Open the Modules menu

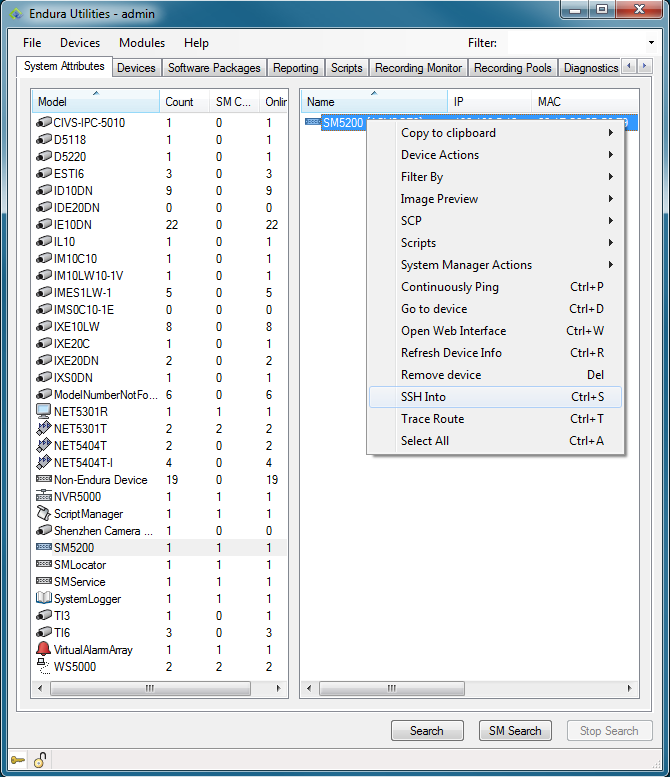(142, 43)
